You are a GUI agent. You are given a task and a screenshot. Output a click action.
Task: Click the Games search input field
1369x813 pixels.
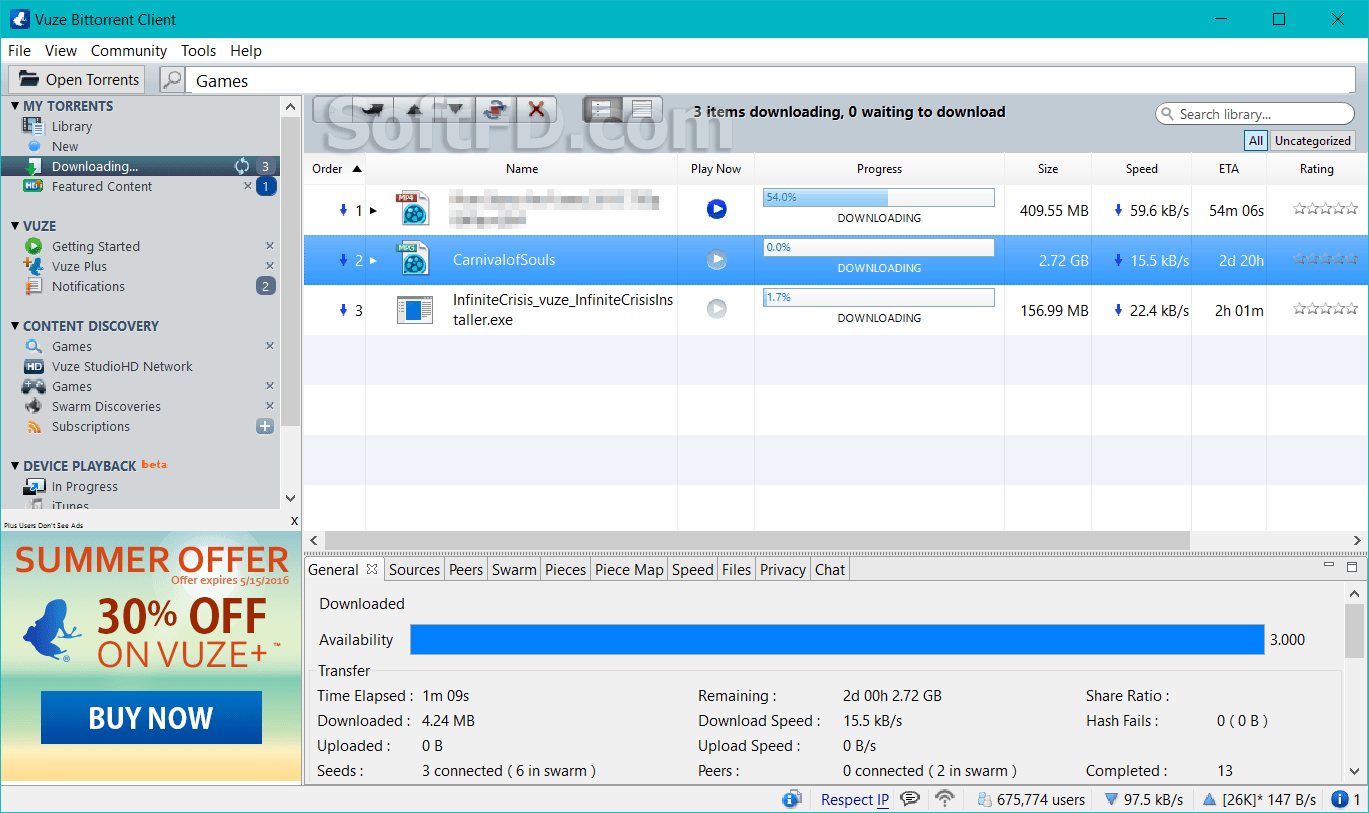pyautogui.click(x=771, y=81)
